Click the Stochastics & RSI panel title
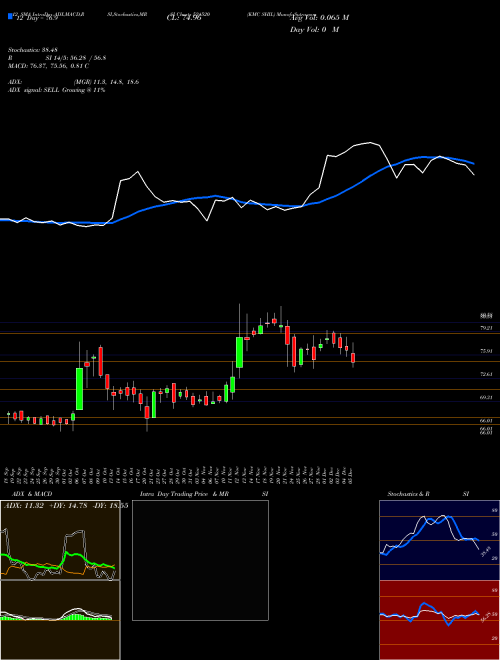The height and width of the screenshot is (660, 500). [428, 494]
